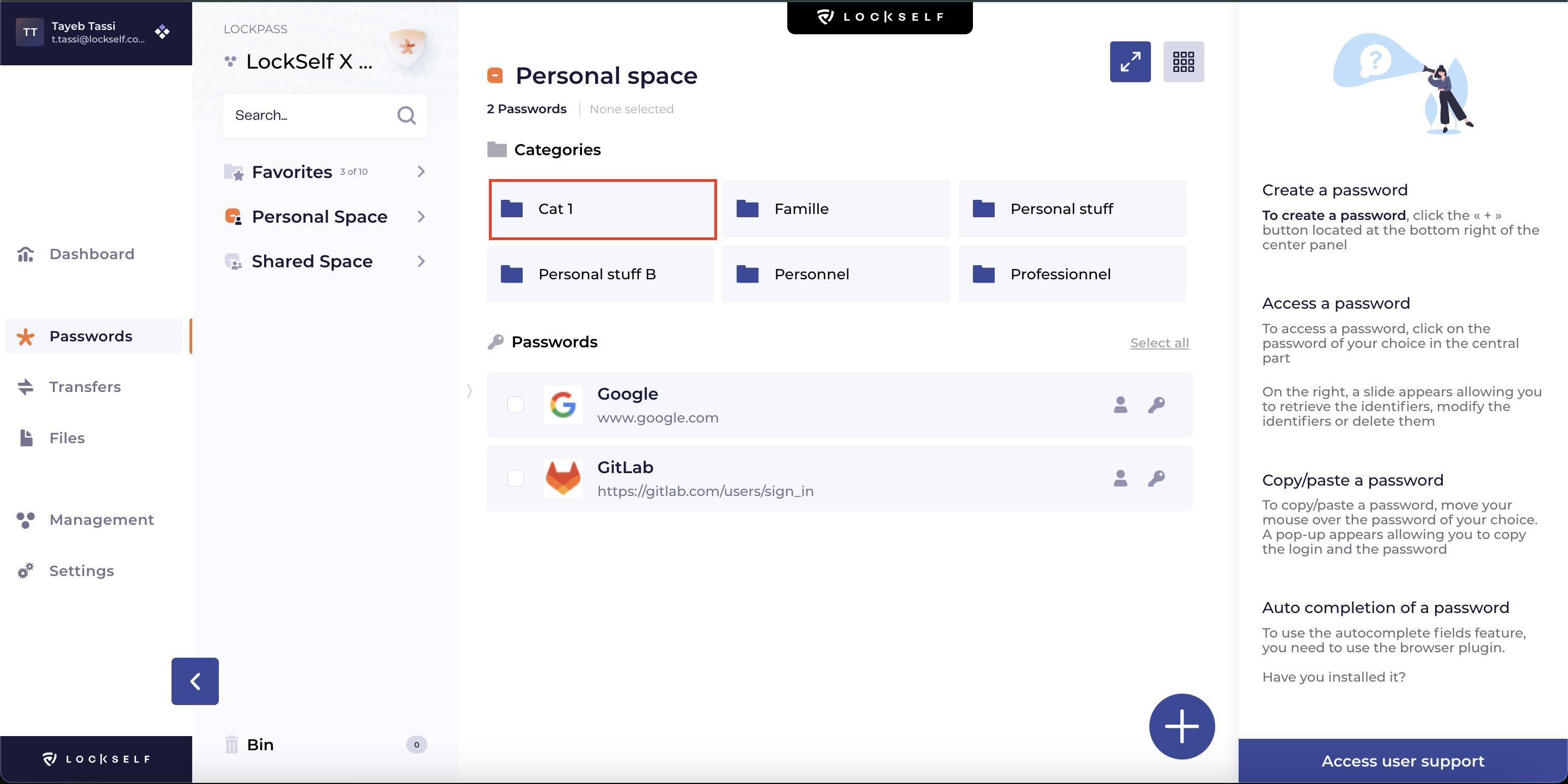Image resolution: width=1568 pixels, height=784 pixels.
Task: Check the GitLab password checkbox
Action: [515, 479]
